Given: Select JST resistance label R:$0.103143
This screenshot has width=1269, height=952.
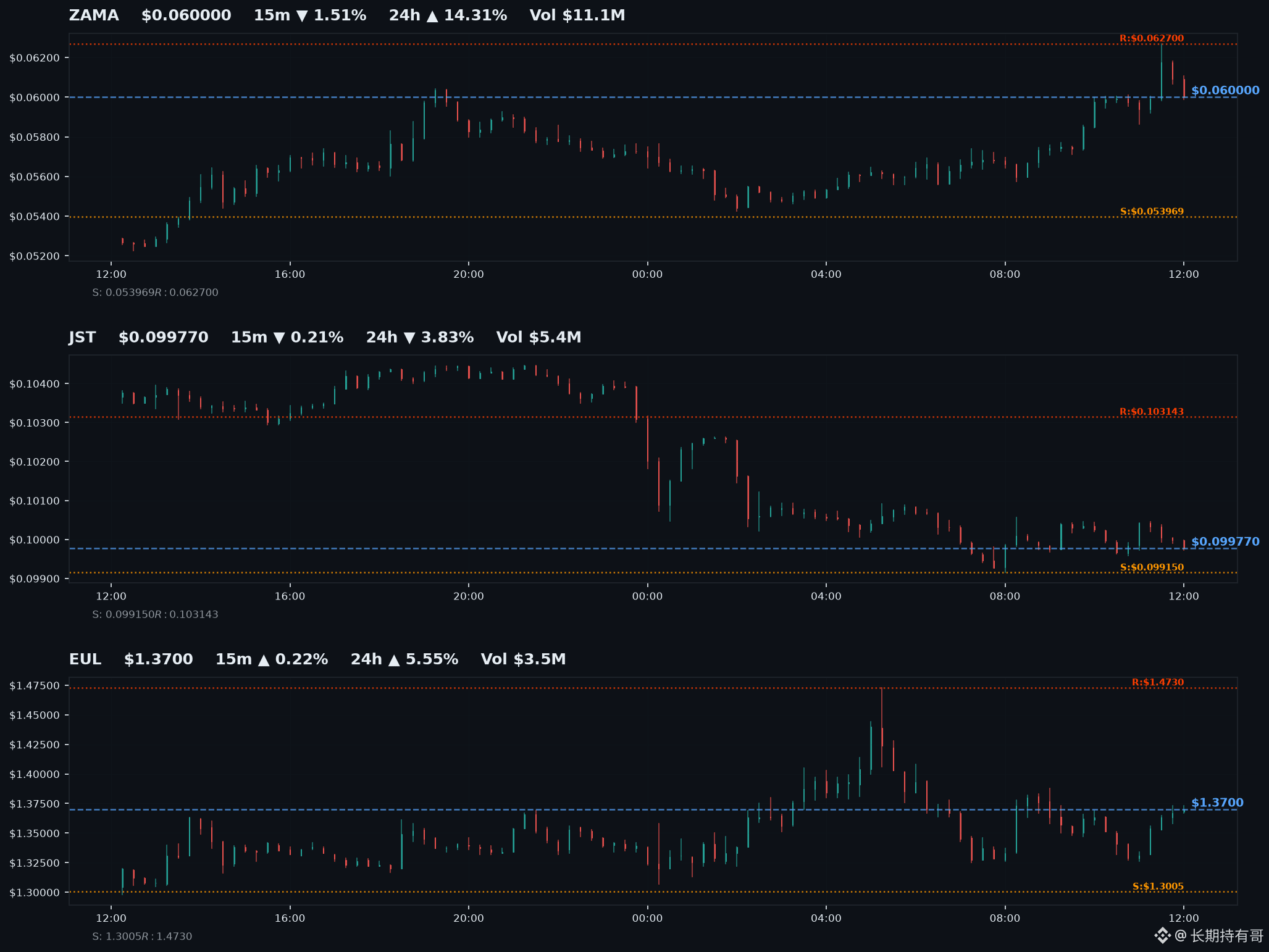Looking at the screenshot, I should (1152, 412).
